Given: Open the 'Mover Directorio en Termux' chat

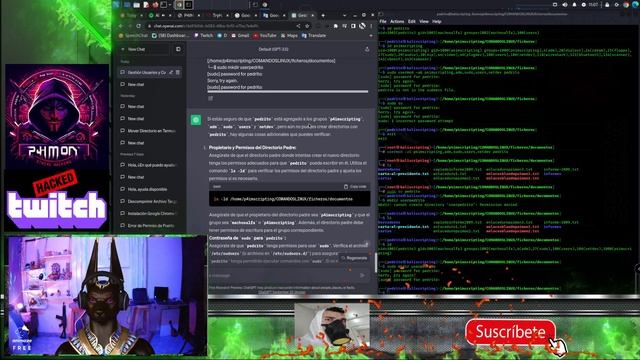Looking at the screenshot, I should pos(150,131).
